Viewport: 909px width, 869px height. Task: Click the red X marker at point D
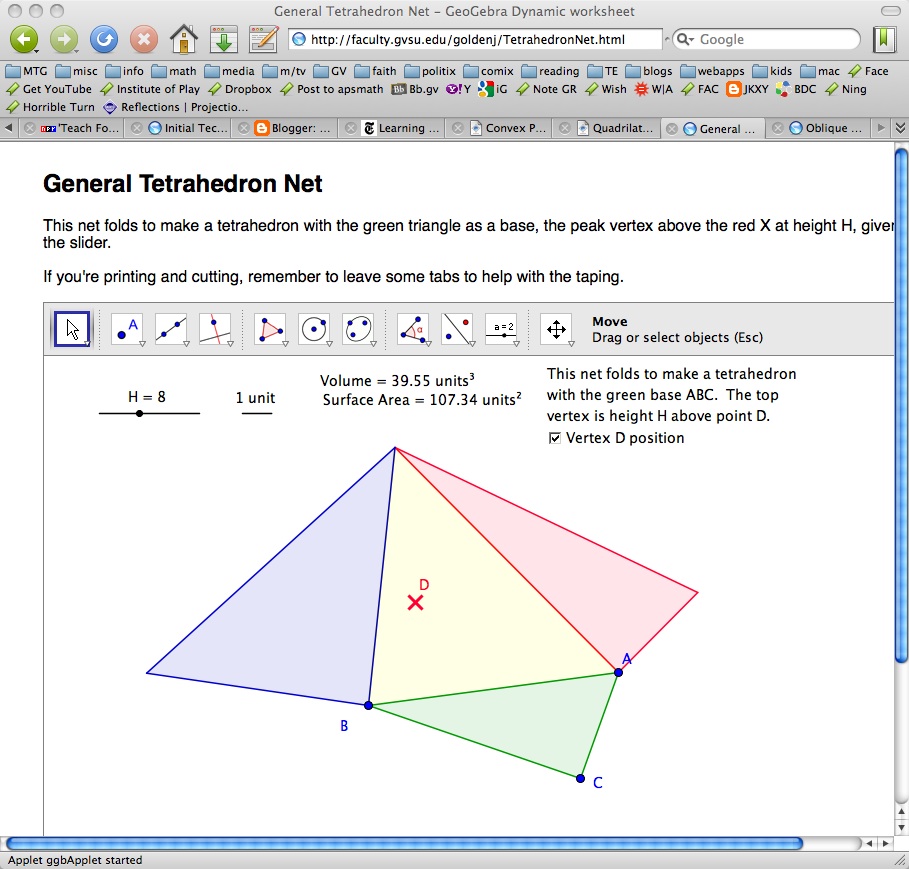click(x=415, y=603)
